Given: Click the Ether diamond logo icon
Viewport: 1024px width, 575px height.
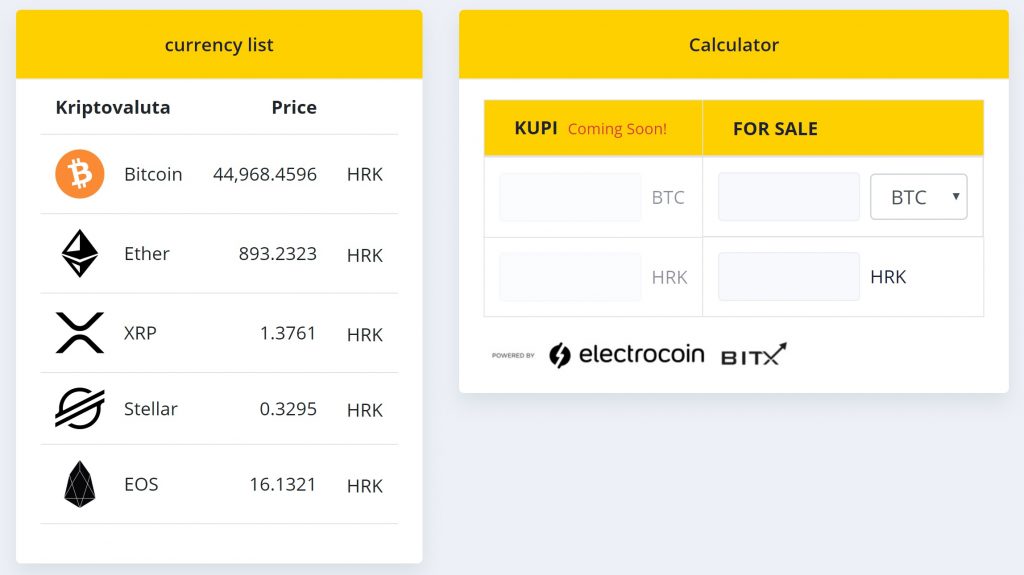Looking at the screenshot, I should (x=80, y=254).
